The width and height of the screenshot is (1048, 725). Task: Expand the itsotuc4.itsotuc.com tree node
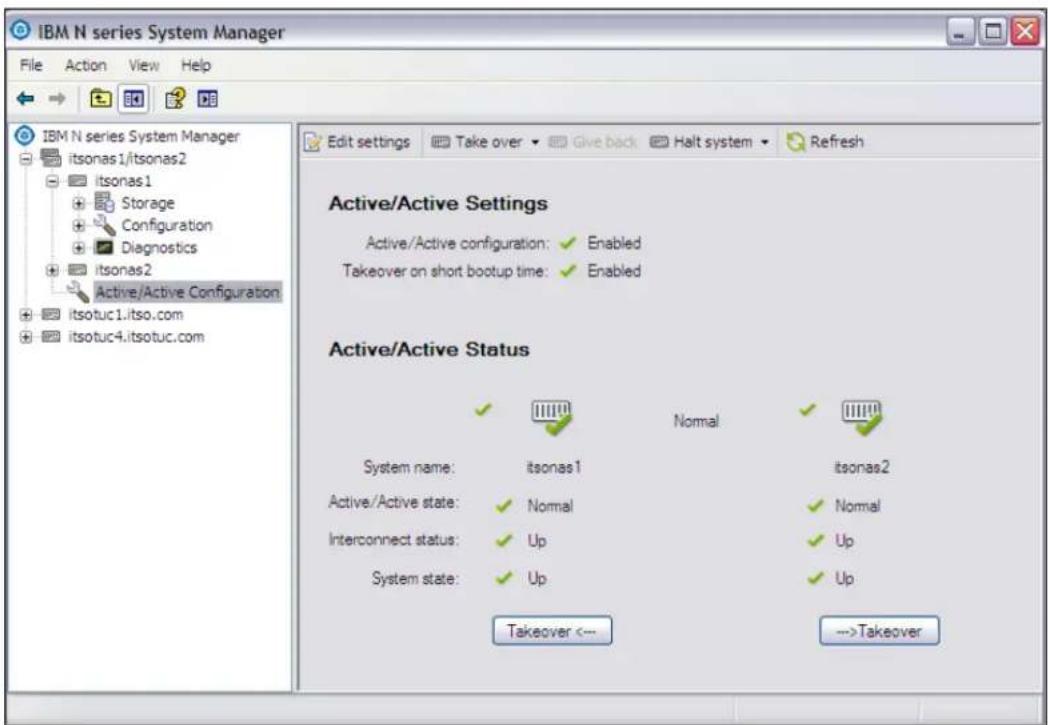(x=26, y=337)
